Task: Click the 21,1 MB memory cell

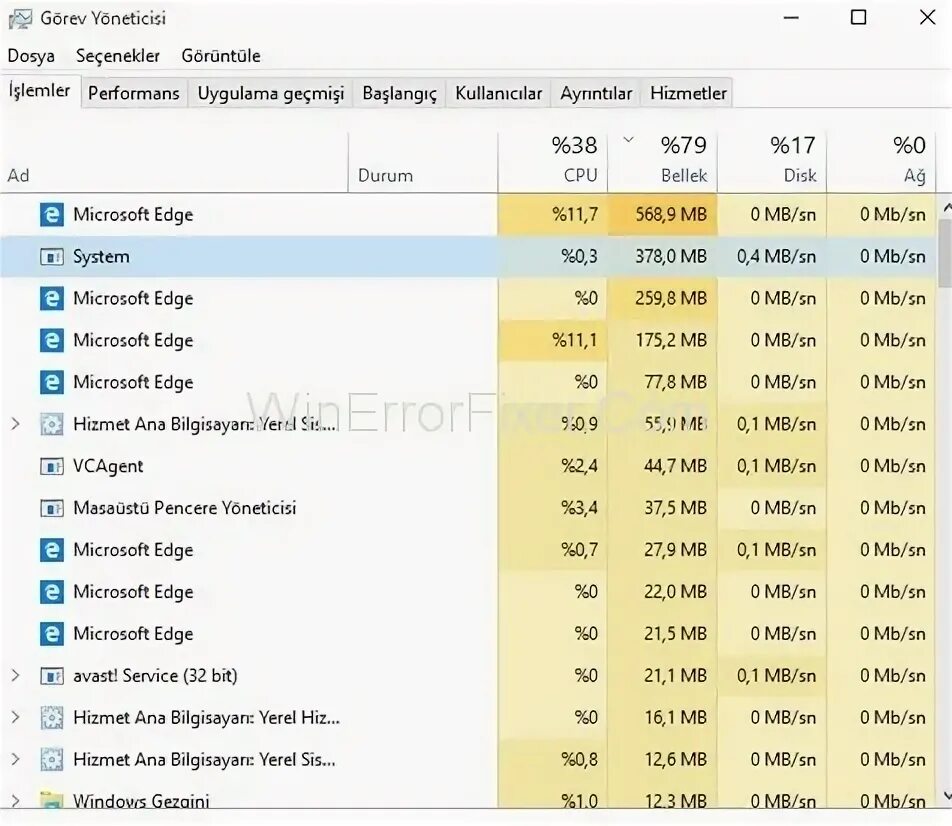Action: [x=662, y=676]
